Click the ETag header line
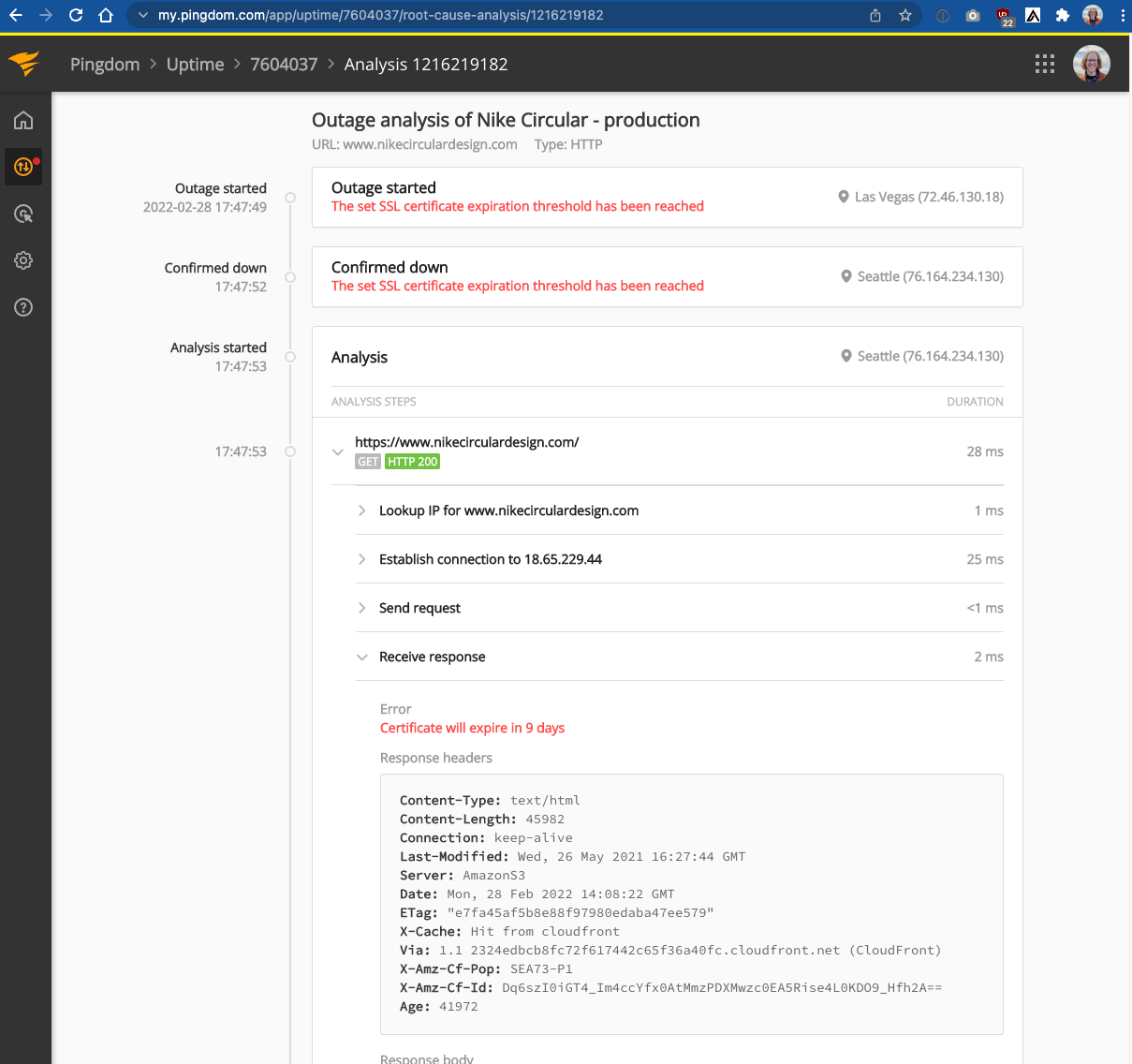The image size is (1132, 1064). (x=557, y=912)
